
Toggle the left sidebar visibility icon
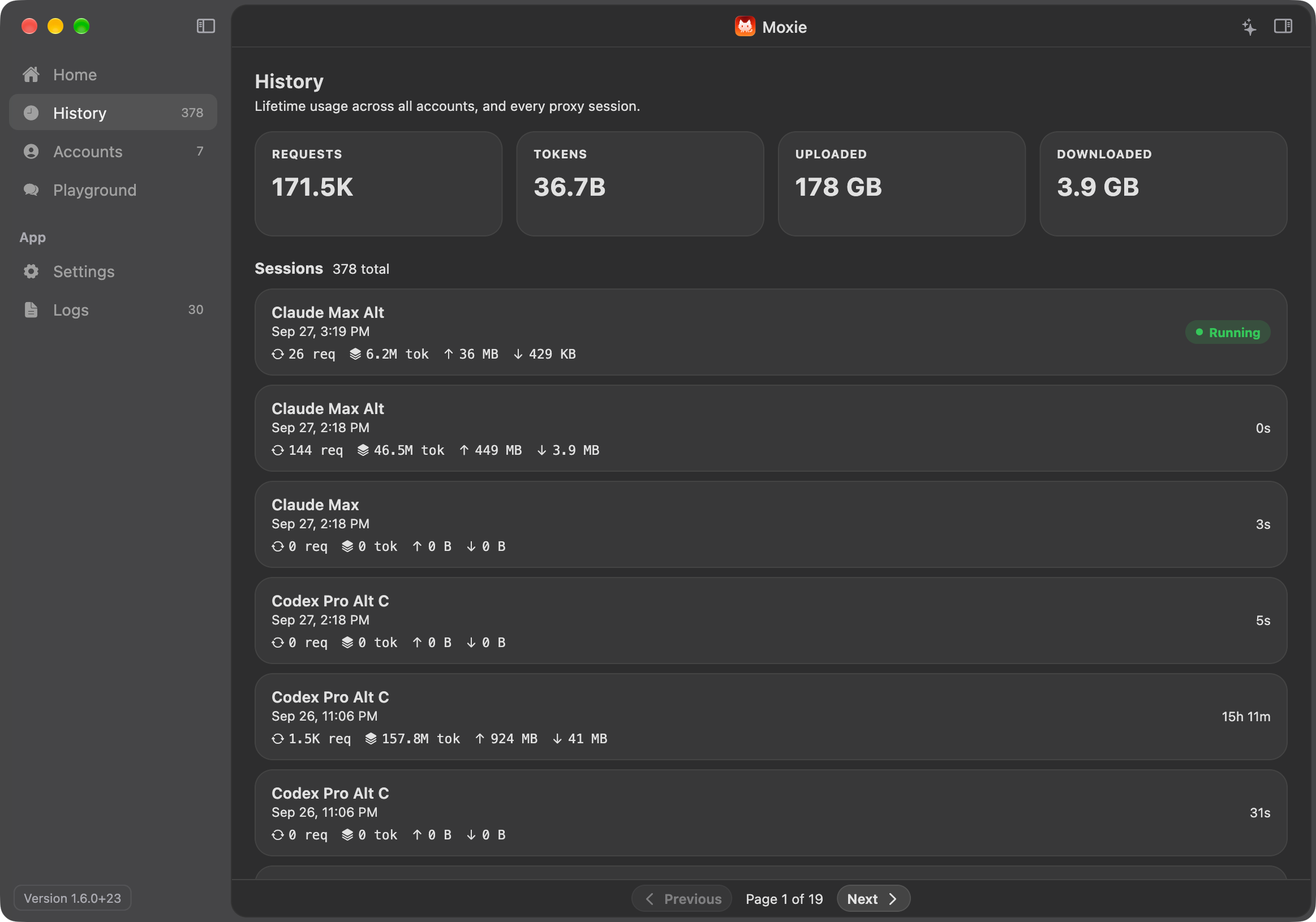206,27
